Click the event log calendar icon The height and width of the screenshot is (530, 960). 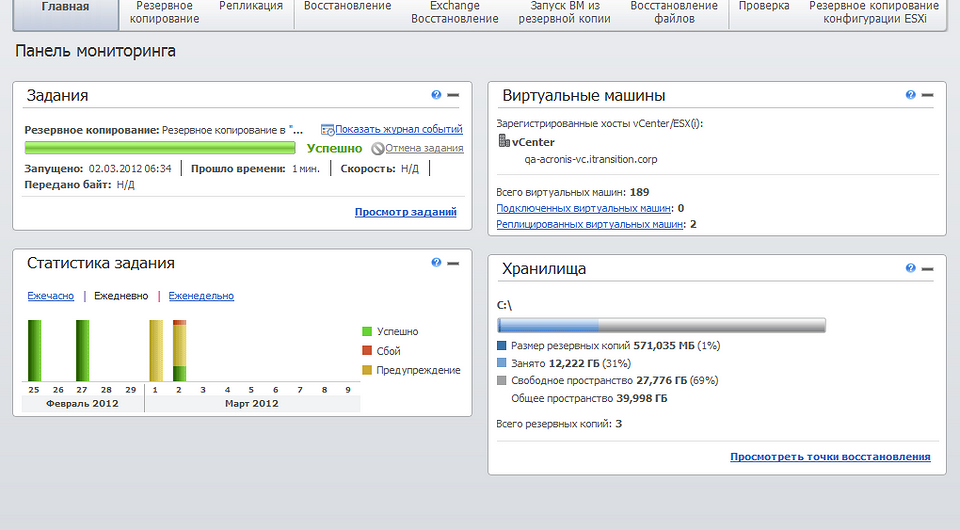pyautogui.click(x=328, y=130)
